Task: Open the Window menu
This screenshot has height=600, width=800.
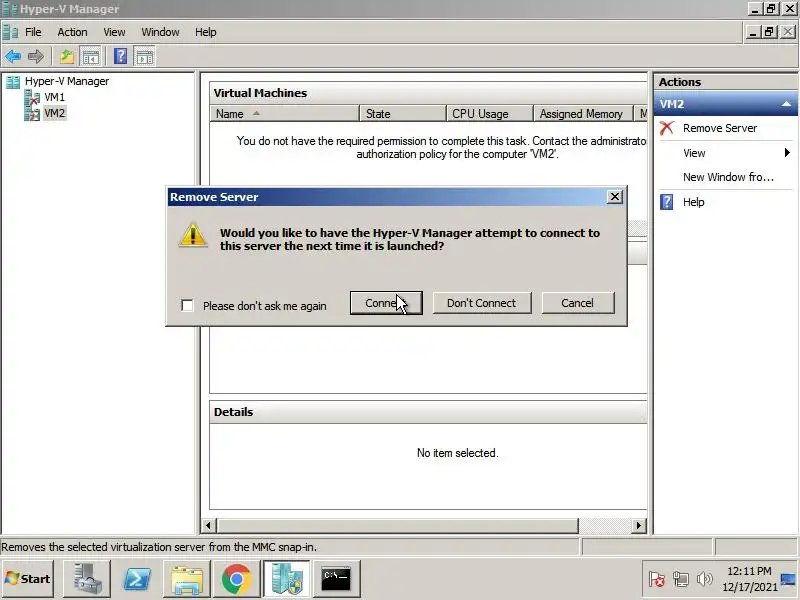Action: pyautogui.click(x=160, y=32)
